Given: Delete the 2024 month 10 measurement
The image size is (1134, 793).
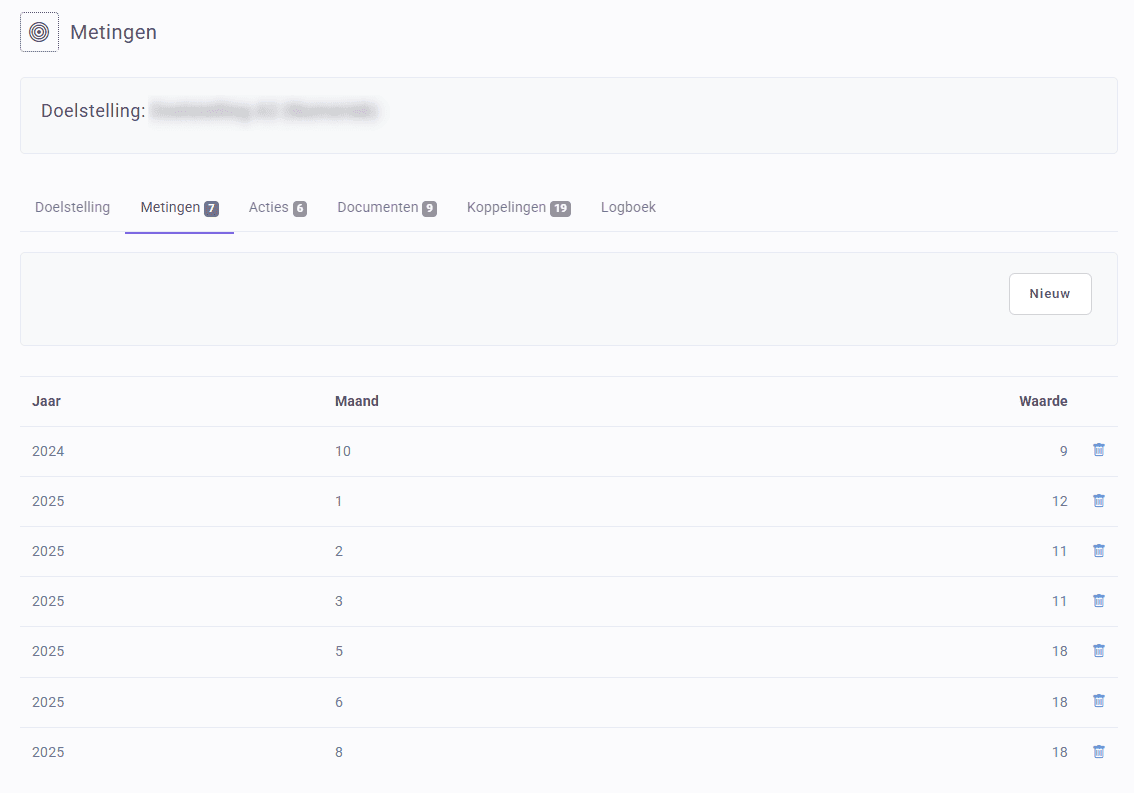Looking at the screenshot, I should coord(1099,450).
